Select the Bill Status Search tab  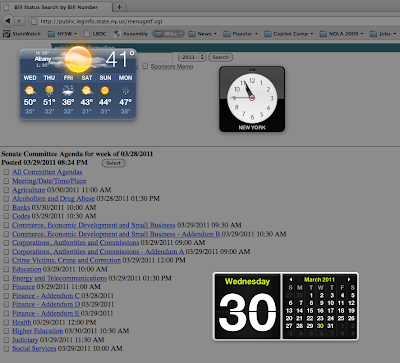point(57,7)
